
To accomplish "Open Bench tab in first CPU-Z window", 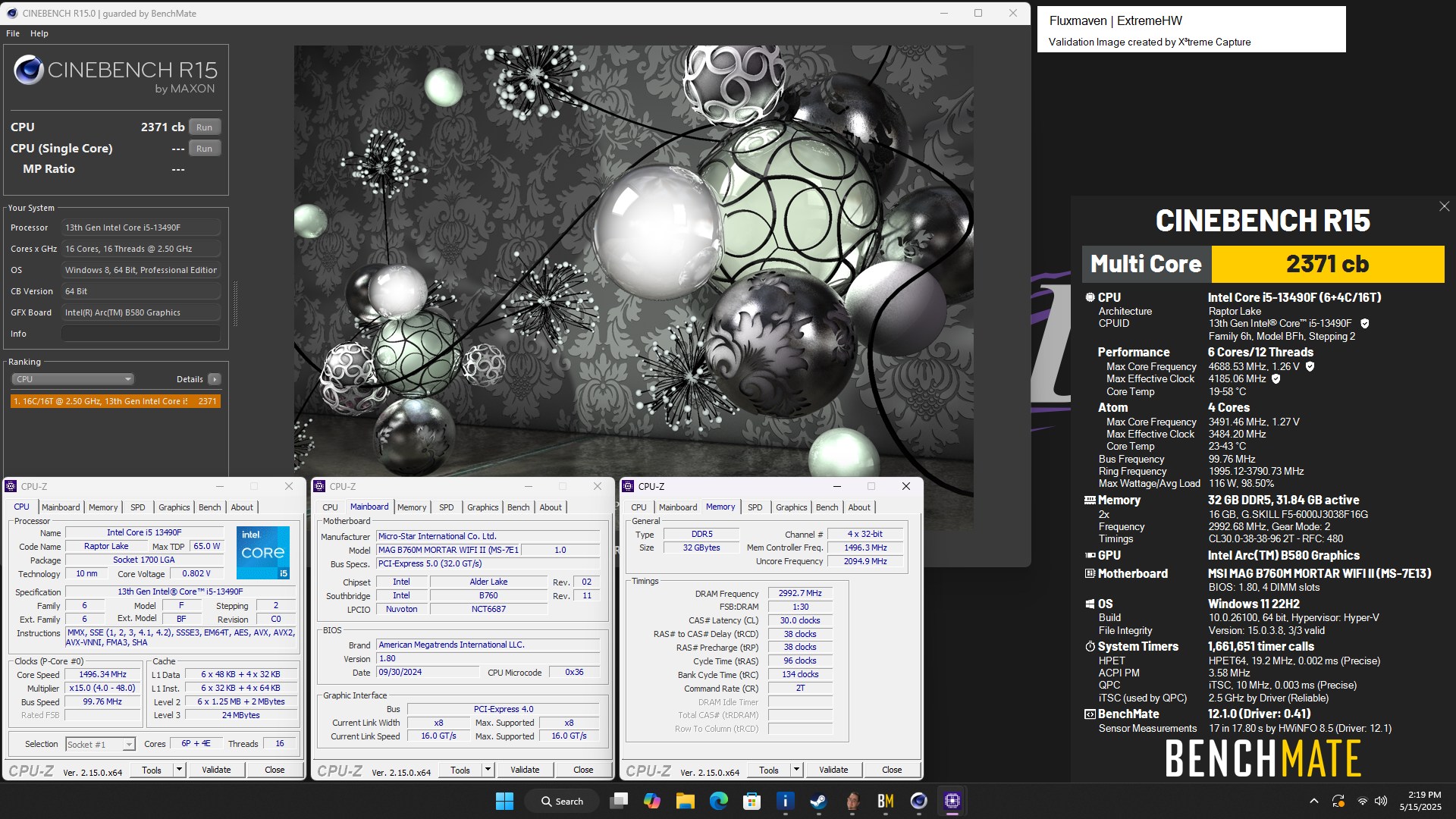I will click(210, 507).
